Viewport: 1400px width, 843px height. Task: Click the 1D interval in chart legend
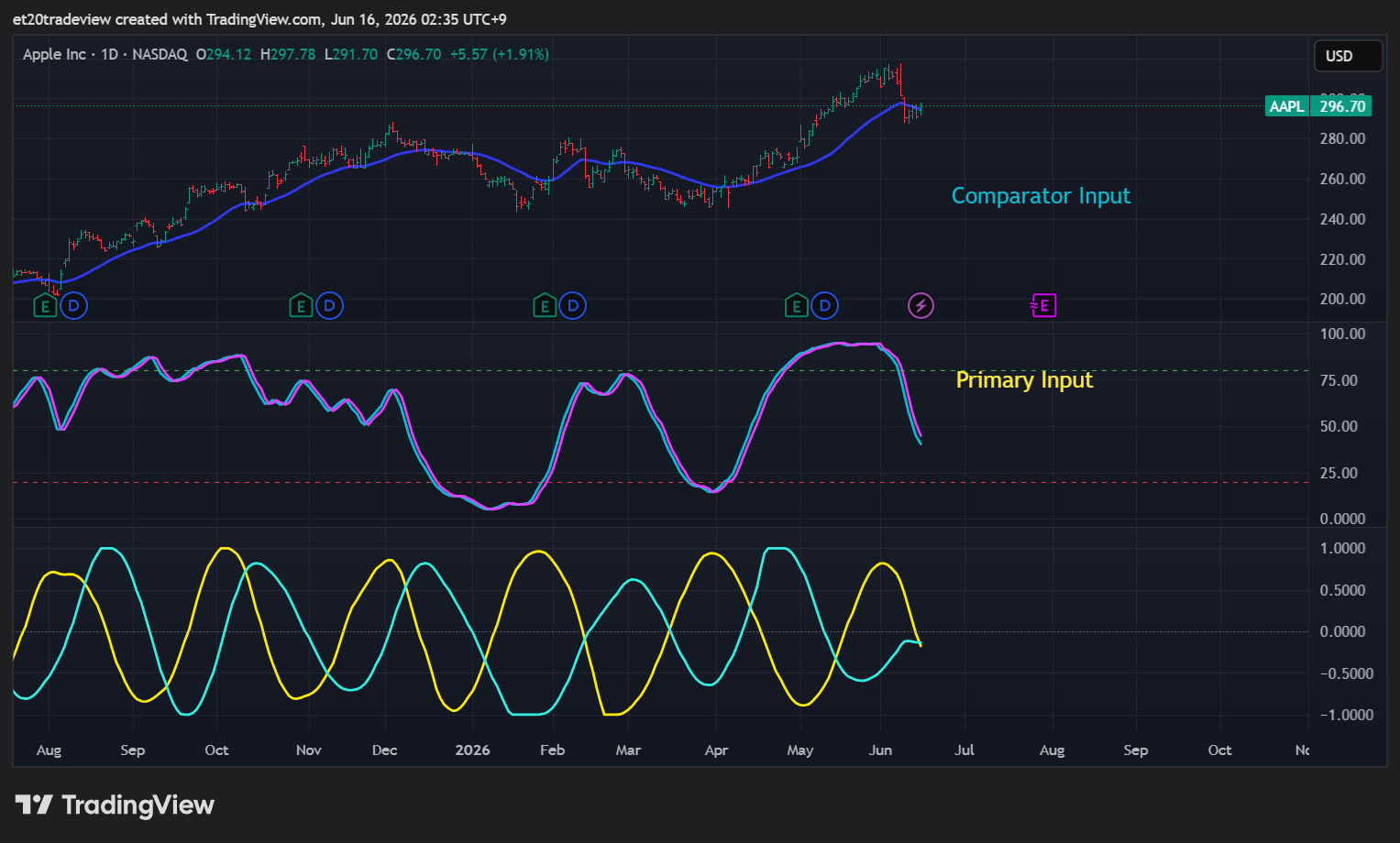[109, 54]
